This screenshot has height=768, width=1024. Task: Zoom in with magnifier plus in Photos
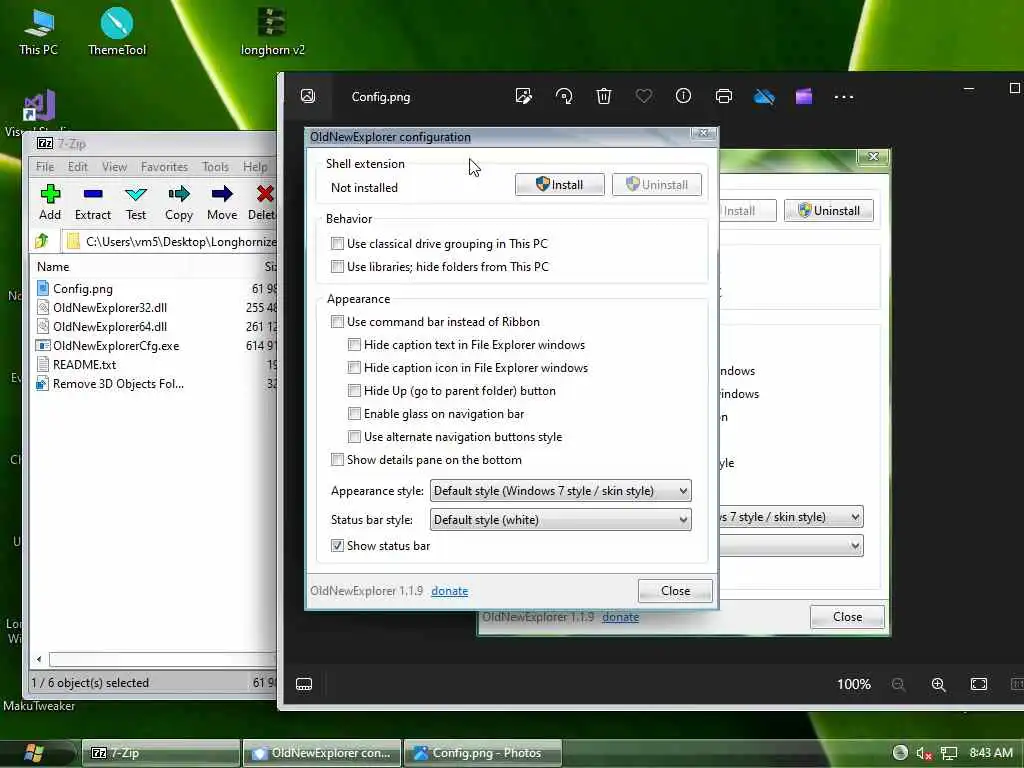point(938,684)
